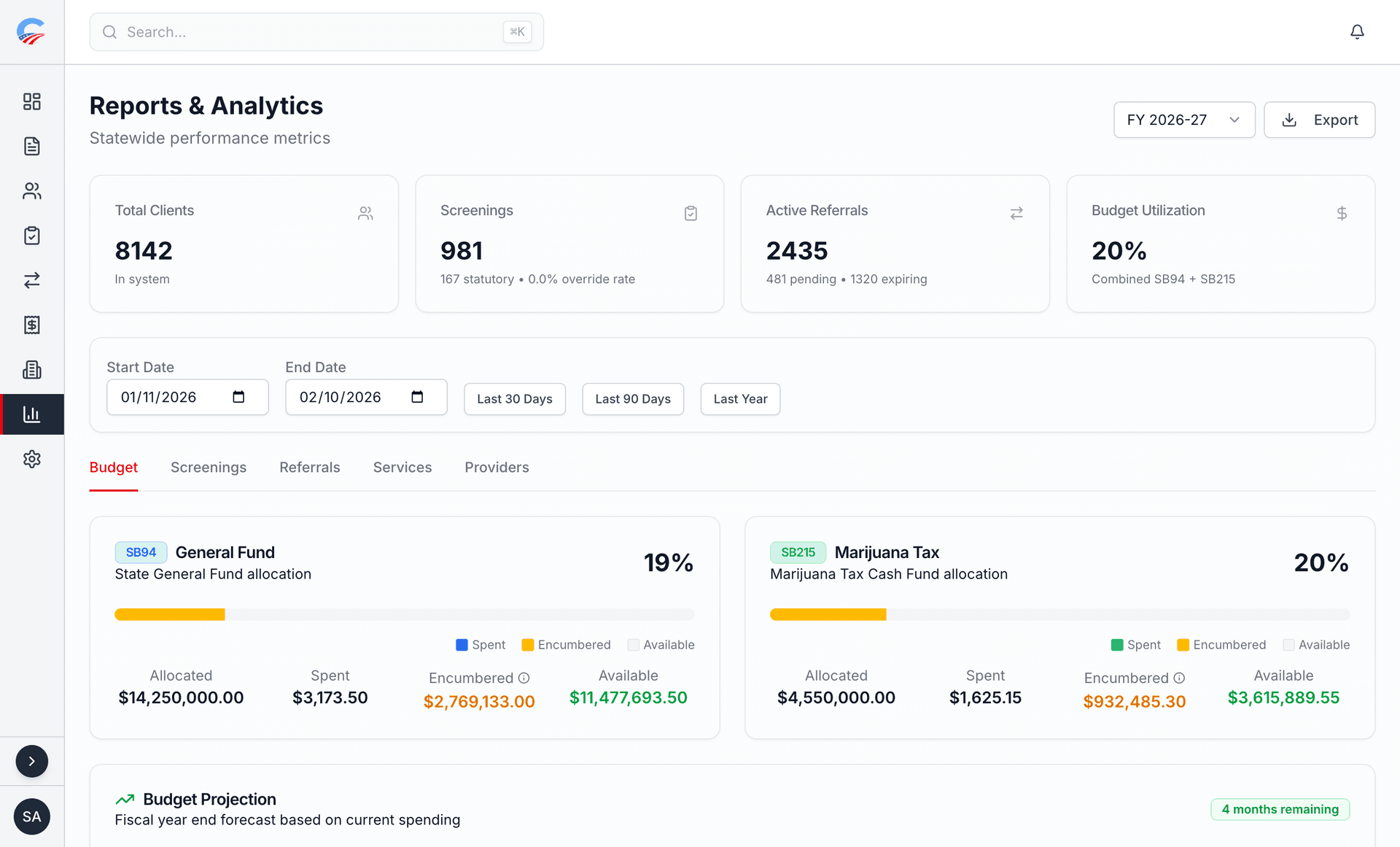Click the Active Referrals value 2435

(797, 251)
